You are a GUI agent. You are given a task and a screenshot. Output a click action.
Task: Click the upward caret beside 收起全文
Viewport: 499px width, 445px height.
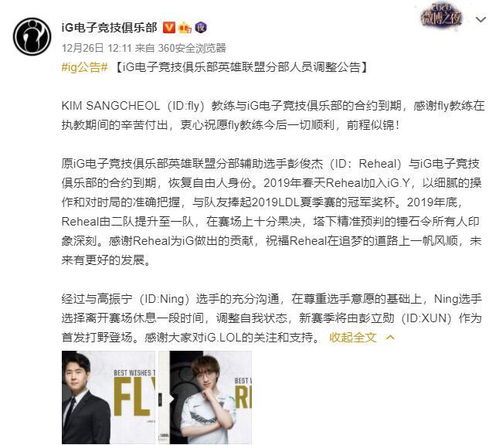[x=390, y=337]
